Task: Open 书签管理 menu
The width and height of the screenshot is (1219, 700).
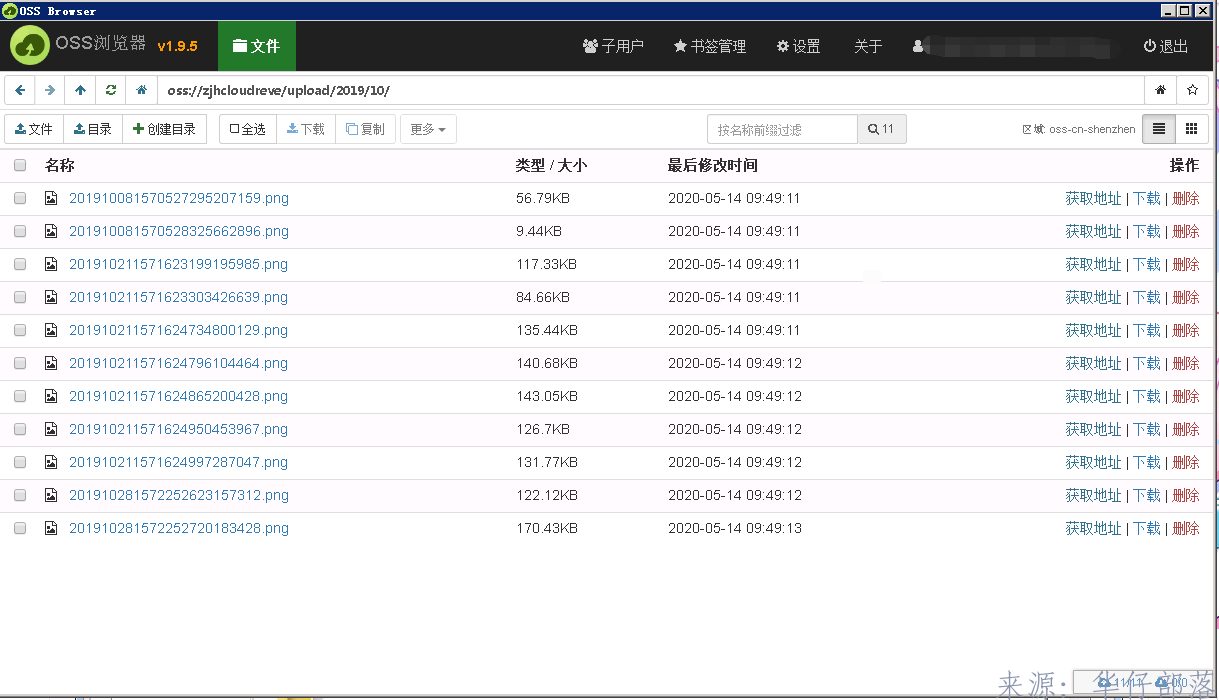Action: click(x=710, y=46)
